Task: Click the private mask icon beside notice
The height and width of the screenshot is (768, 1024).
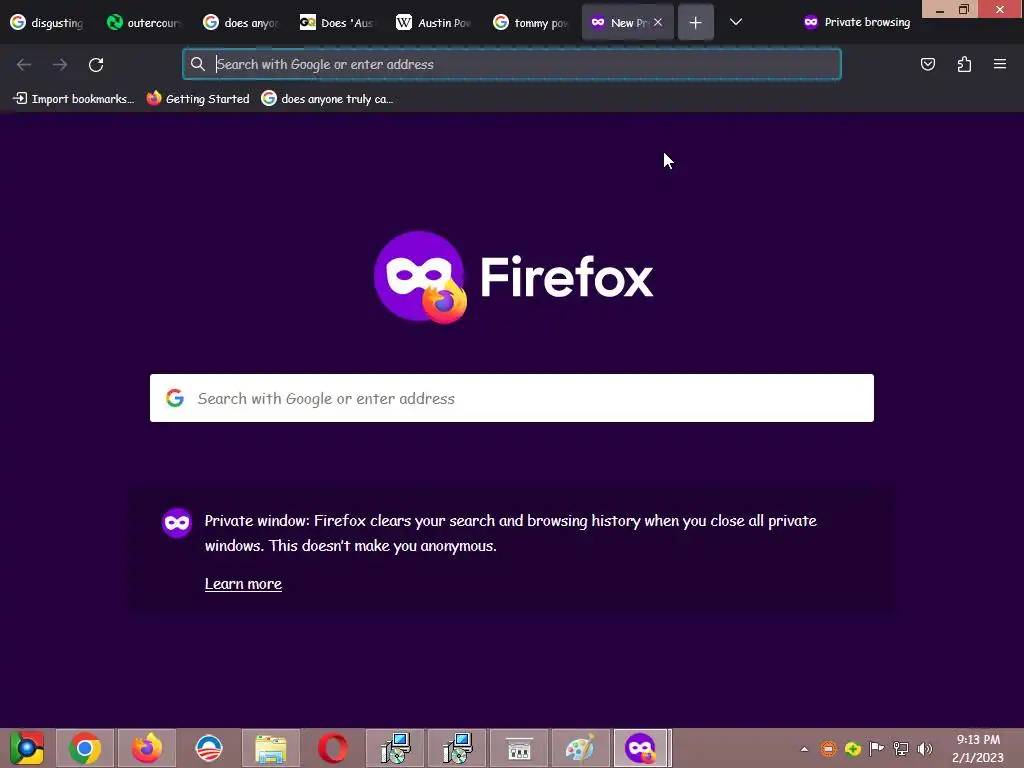Action: coord(177,523)
